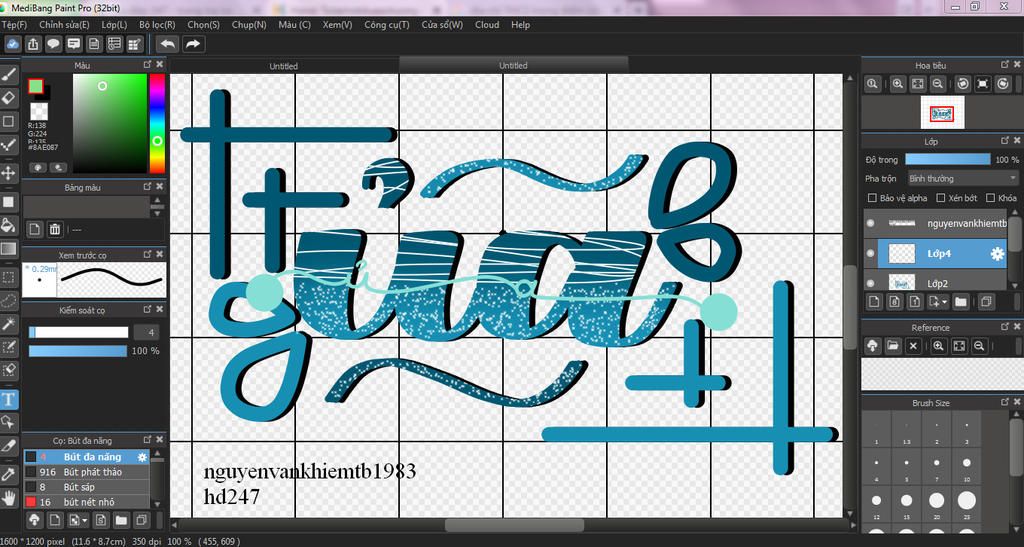
Task: Click the Navigator preview thumbnail
Action: (x=942, y=113)
